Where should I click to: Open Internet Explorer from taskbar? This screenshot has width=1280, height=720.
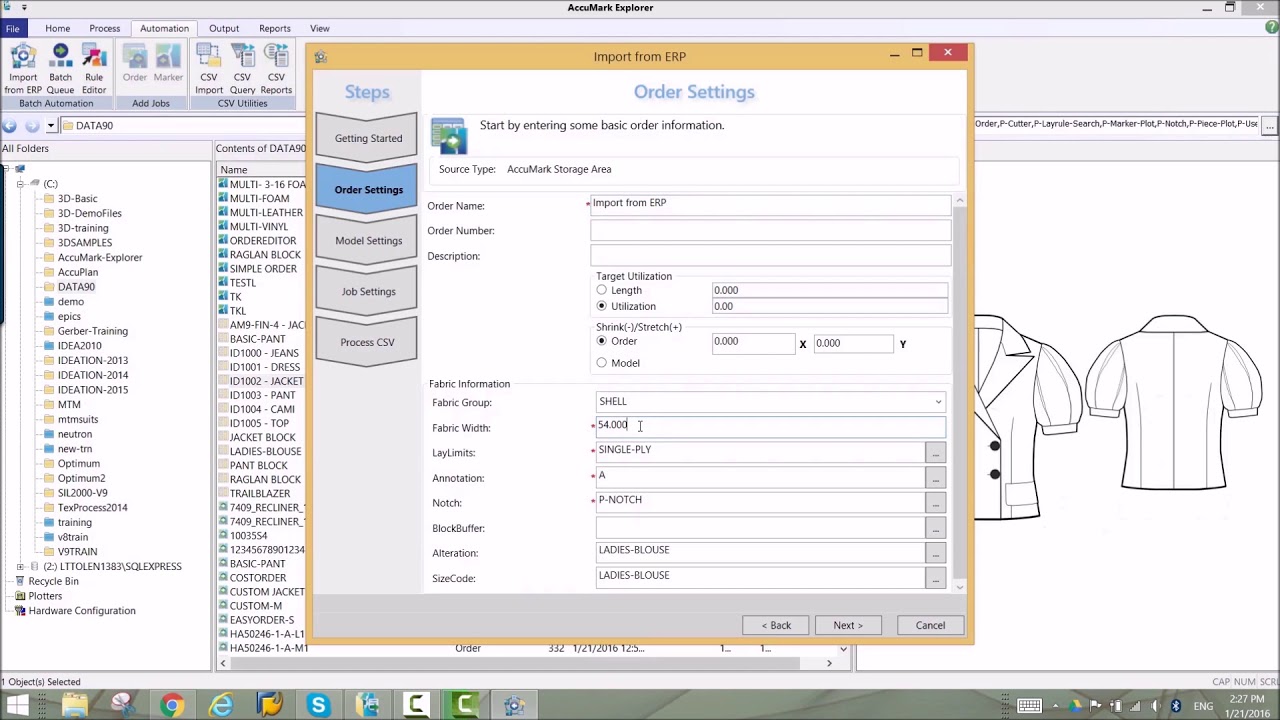(221, 705)
